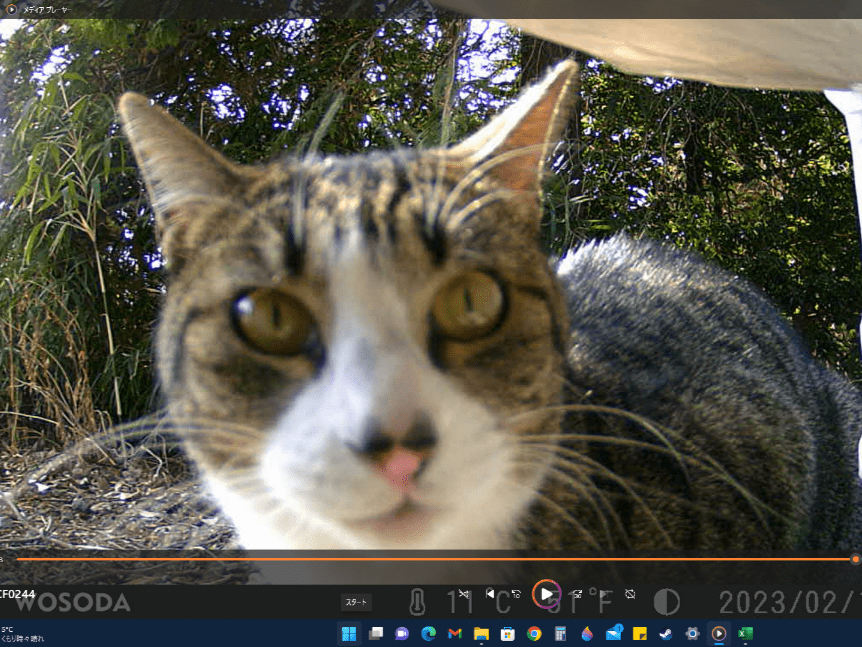Open File Explorer from the taskbar
This screenshot has width=862, height=647.
pyautogui.click(x=481, y=634)
